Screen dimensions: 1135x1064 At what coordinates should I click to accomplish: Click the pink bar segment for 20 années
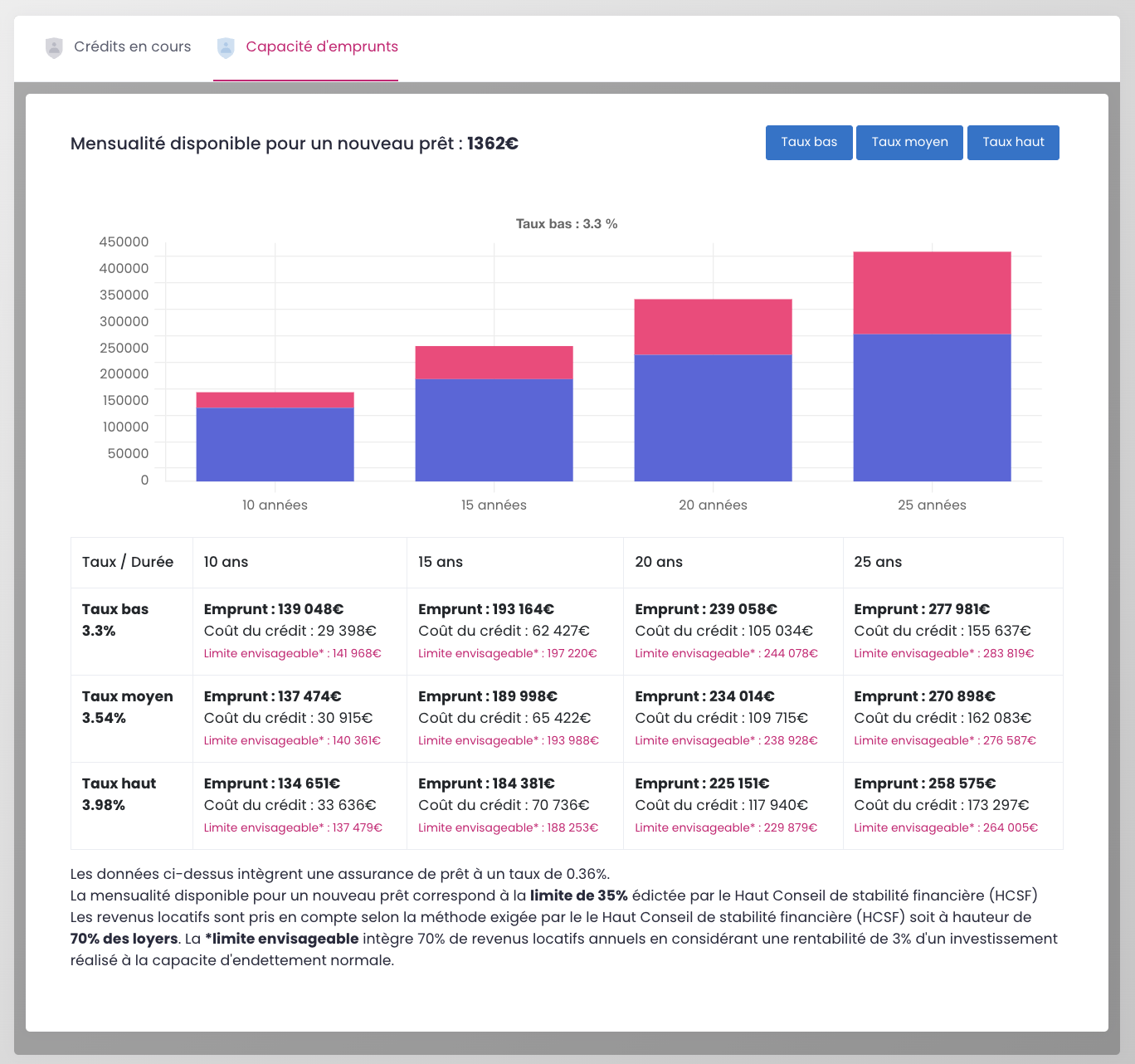tap(713, 327)
